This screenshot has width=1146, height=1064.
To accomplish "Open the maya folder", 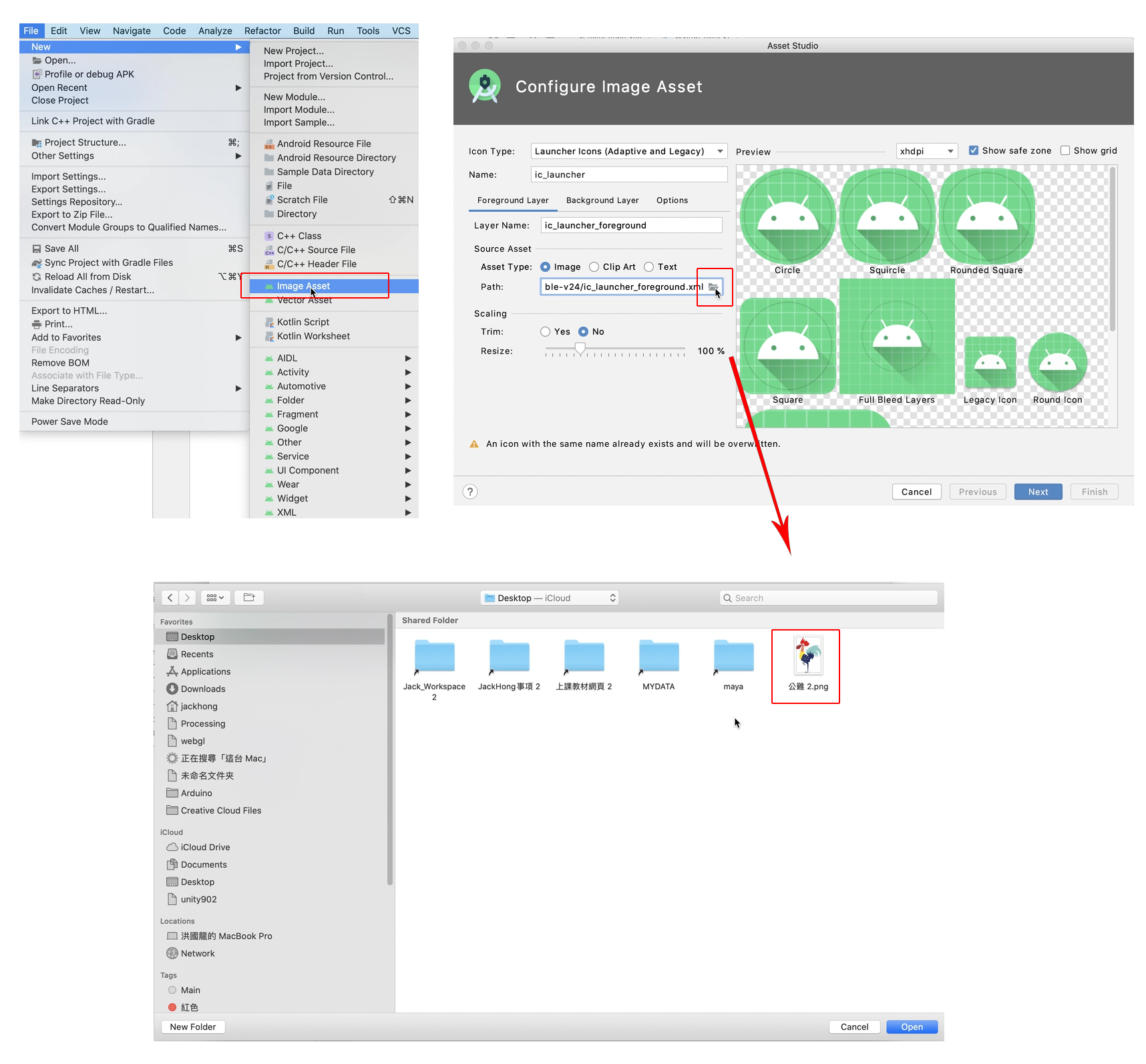I will tap(733, 665).
